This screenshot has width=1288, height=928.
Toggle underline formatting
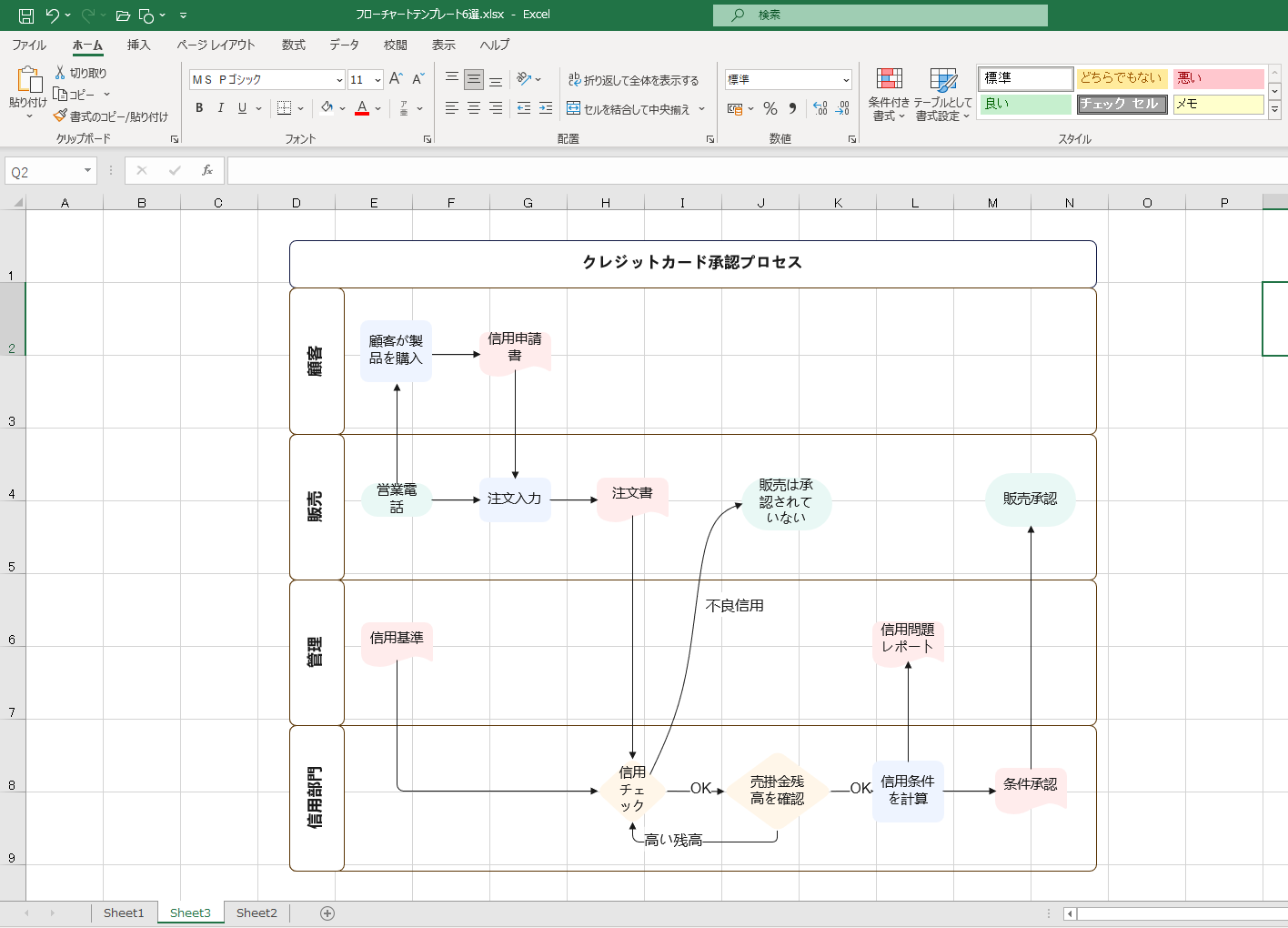[x=242, y=108]
